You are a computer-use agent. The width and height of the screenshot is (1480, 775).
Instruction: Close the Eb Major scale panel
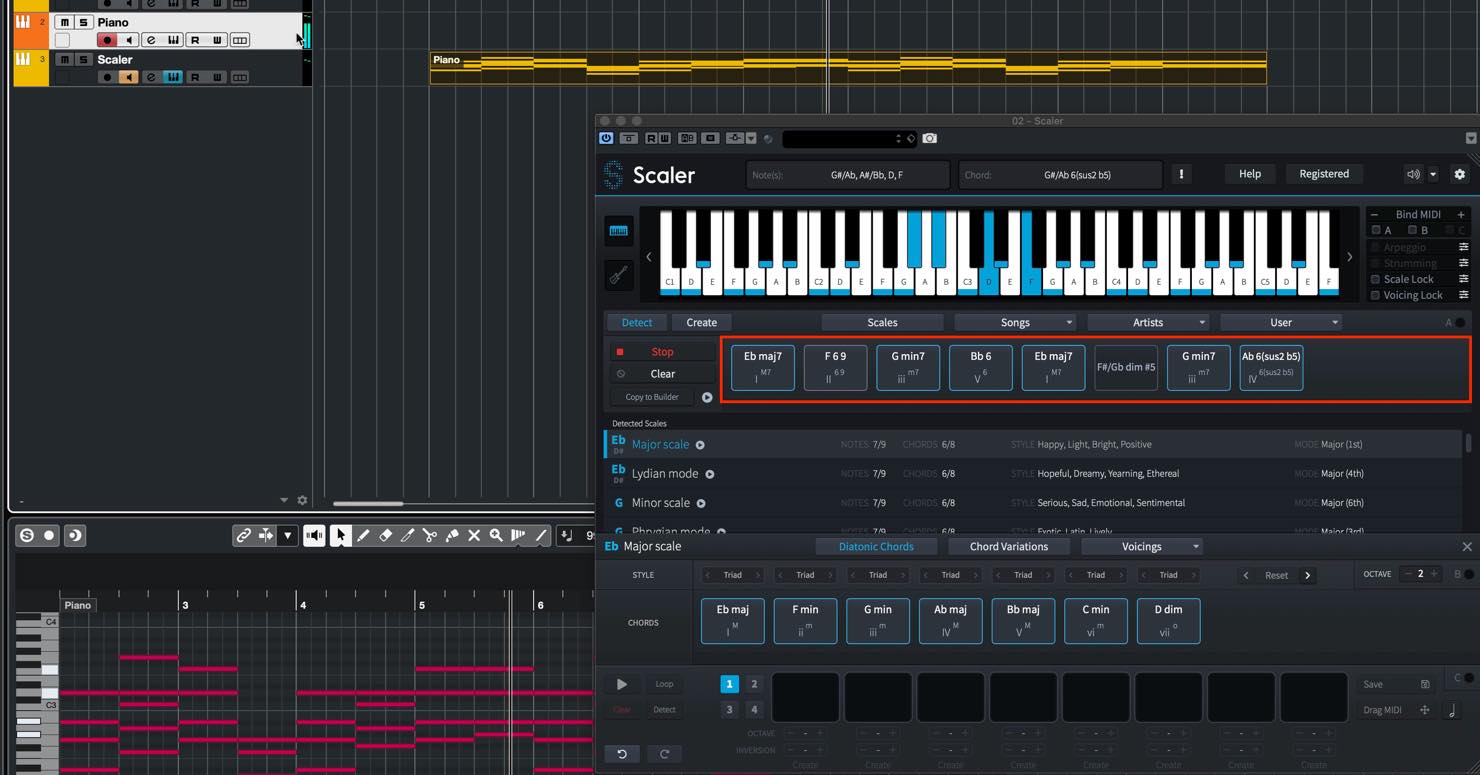pos(1467,547)
